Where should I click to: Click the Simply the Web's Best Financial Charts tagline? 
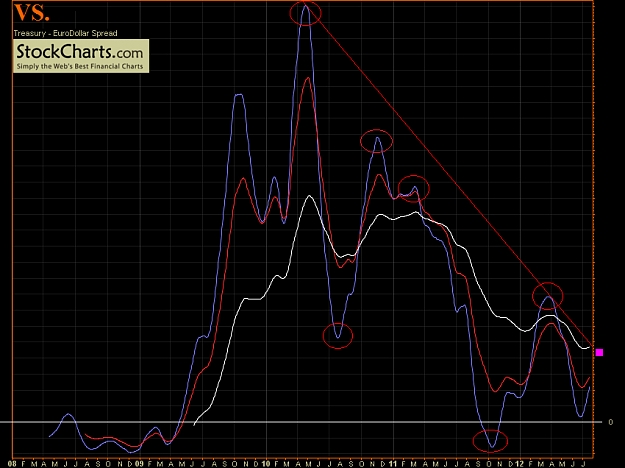(80, 66)
